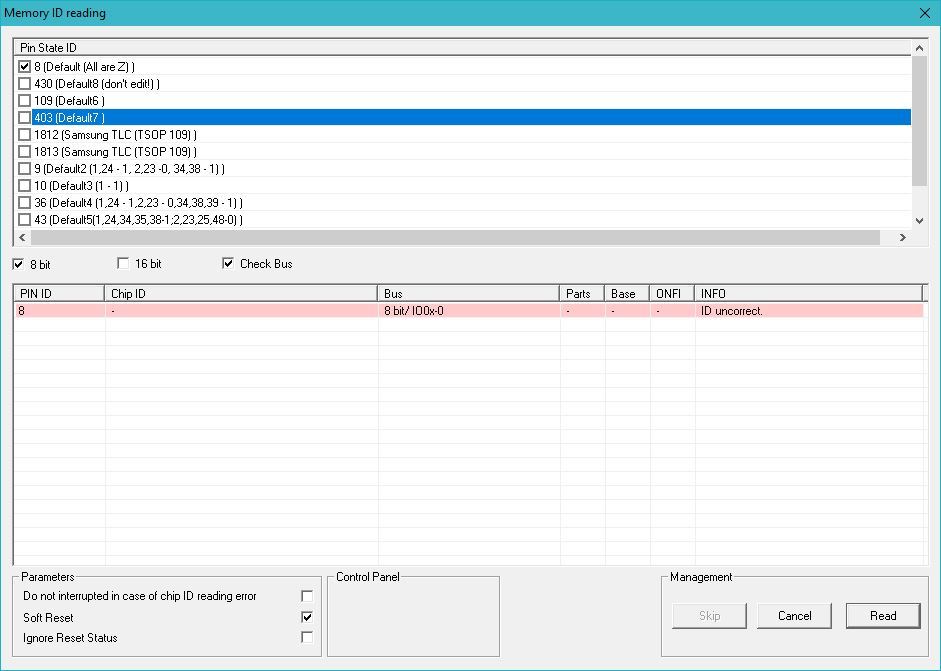Select row text '1813 (Samsung TLC (TSOP 109) )'

[115, 151]
